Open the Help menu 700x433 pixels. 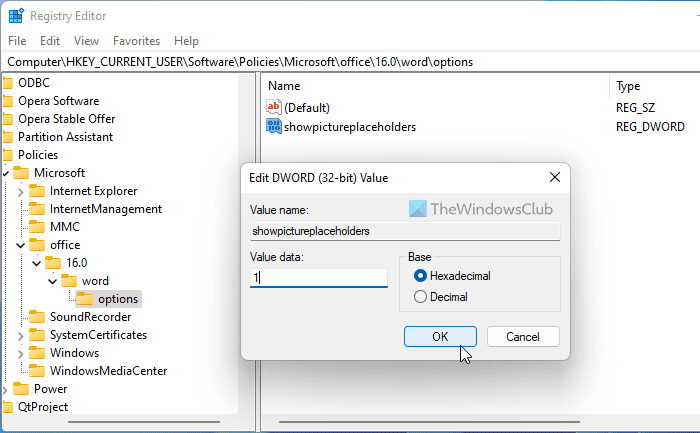coord(186,41)
